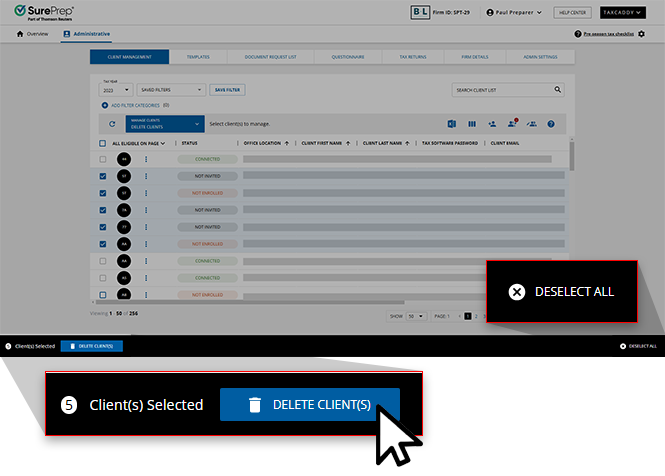
Task: Expand the Manage Clients Delete Clients dropdown
Action: (165, 124)
